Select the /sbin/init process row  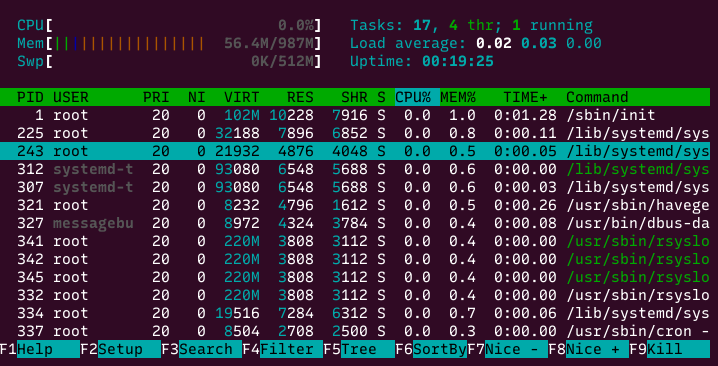[355, 115]
